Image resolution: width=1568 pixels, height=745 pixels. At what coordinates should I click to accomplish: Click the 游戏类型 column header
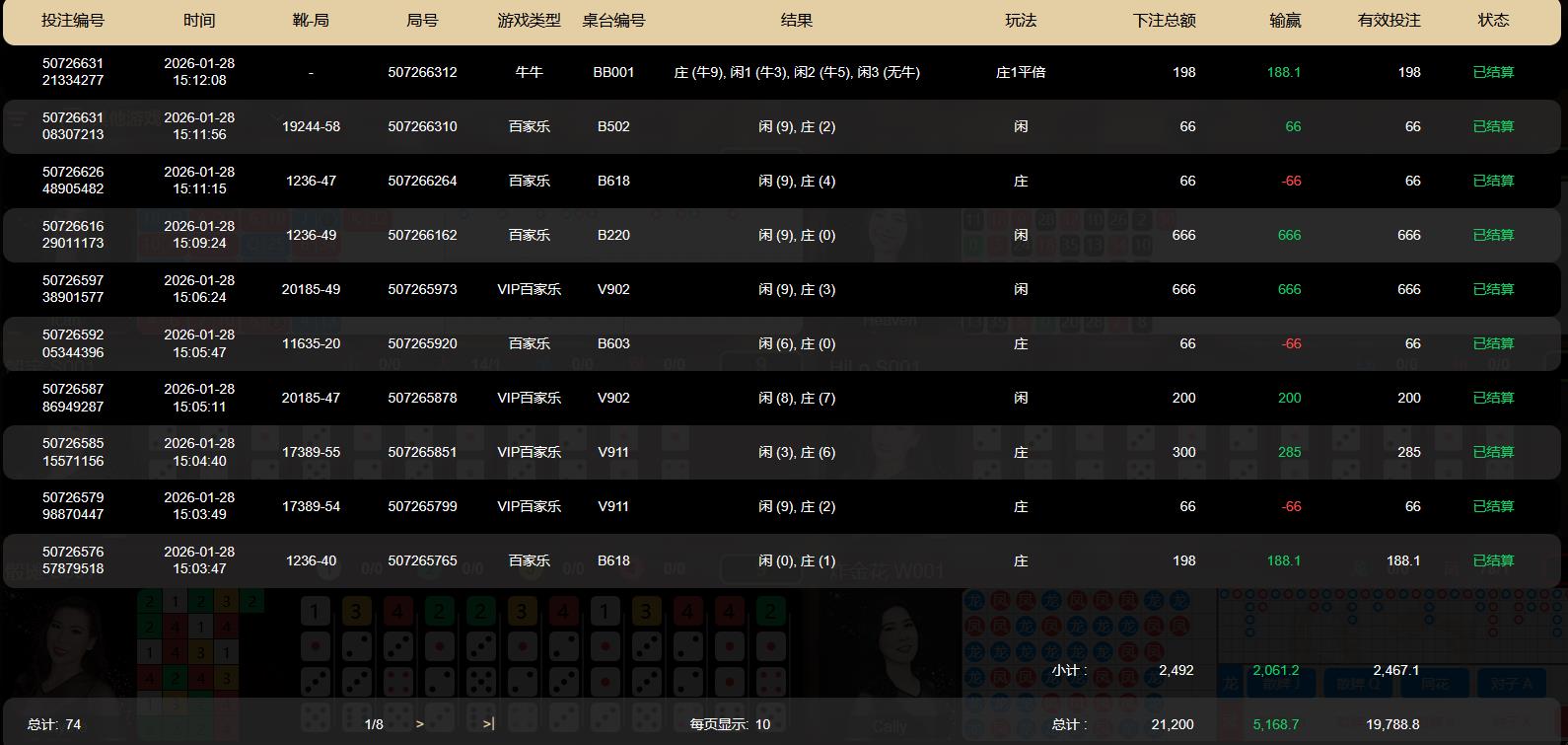click(x=529, y=21)
